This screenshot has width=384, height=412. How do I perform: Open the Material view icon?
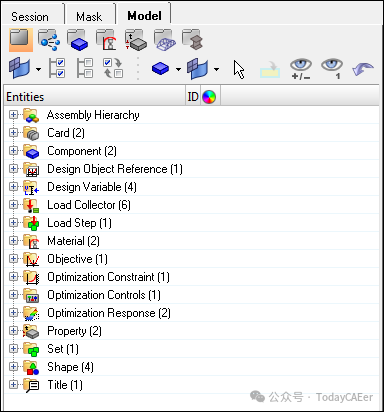[x=106, y=40]
